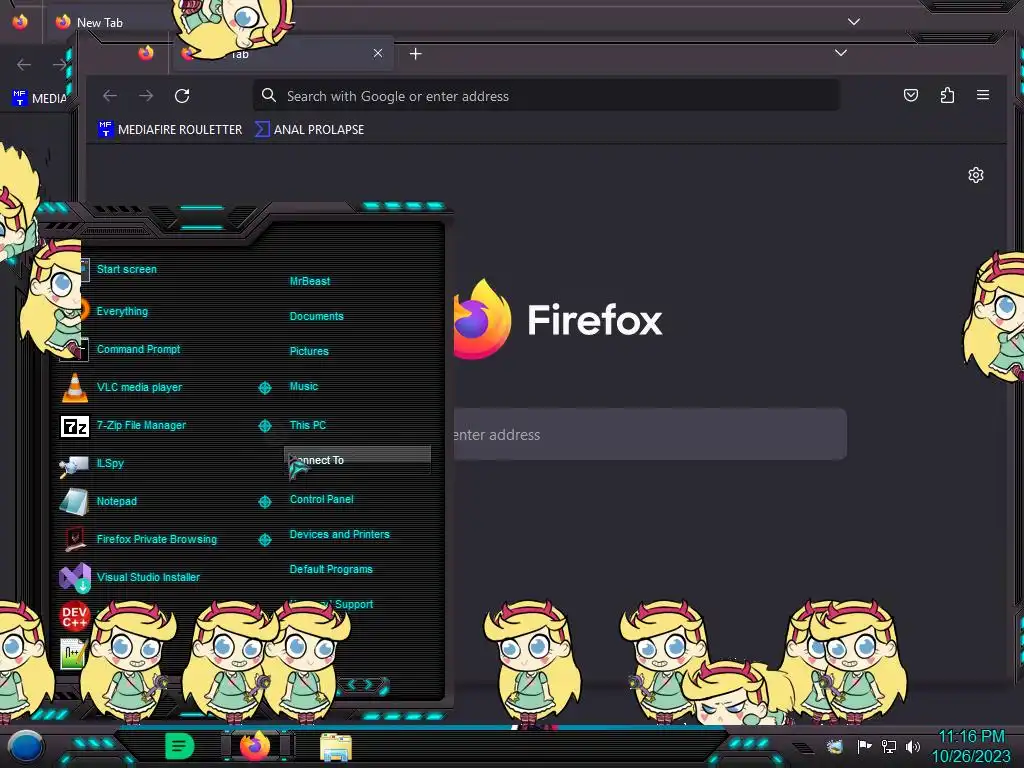Screen dimensions: 1024x768
Task: Go back in background Firefox window
Action: (x=24, y=64)
